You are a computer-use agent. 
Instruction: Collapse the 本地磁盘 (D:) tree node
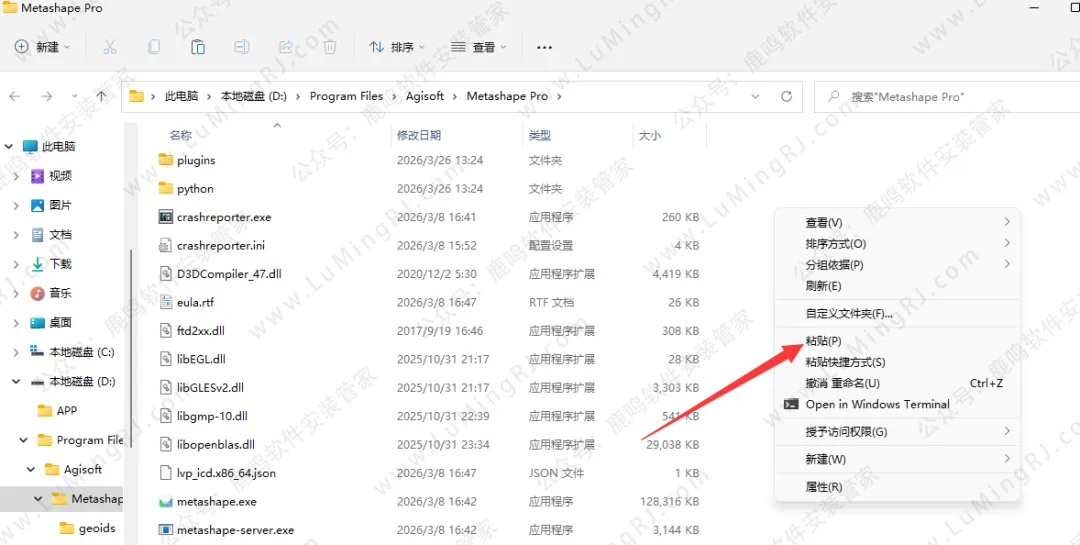(x=16, y=382)
